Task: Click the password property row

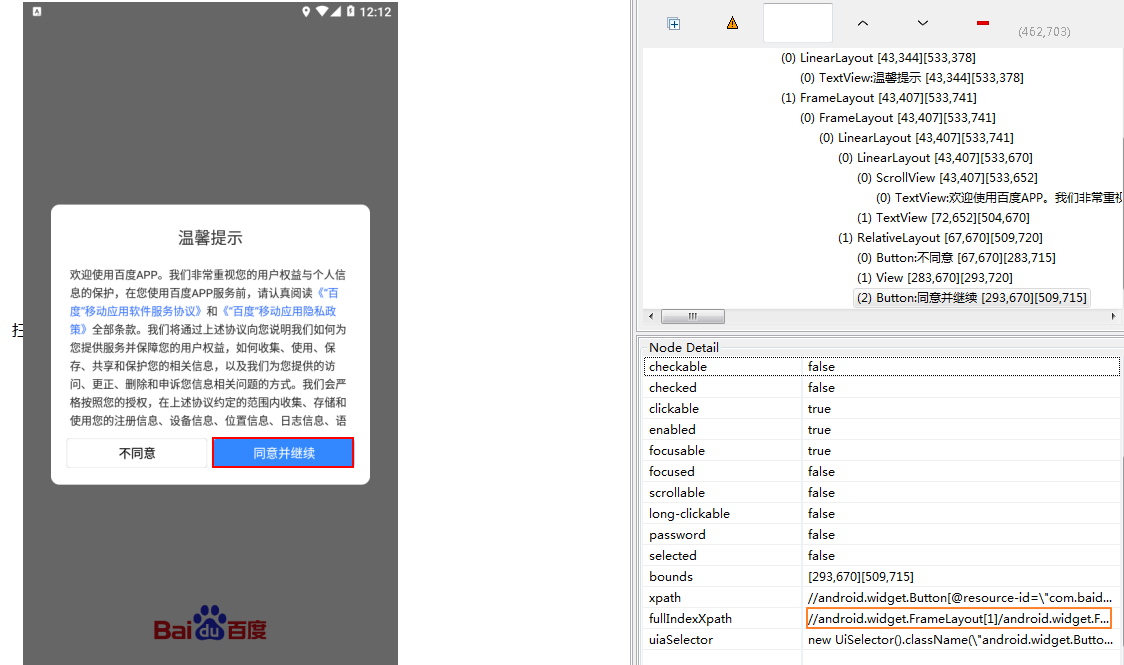Action: pos(882,535)
